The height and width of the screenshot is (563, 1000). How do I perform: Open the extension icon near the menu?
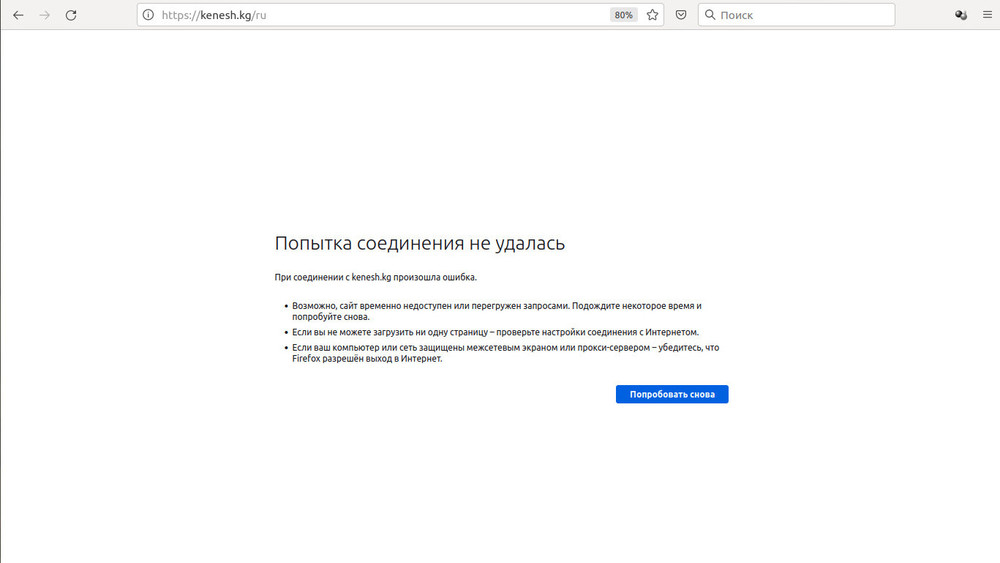[x=961, y=15]
